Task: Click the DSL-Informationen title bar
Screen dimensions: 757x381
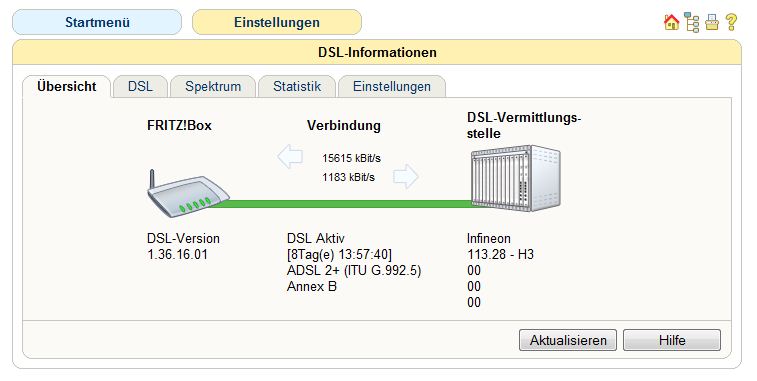Action: click(x=377, y=52)
